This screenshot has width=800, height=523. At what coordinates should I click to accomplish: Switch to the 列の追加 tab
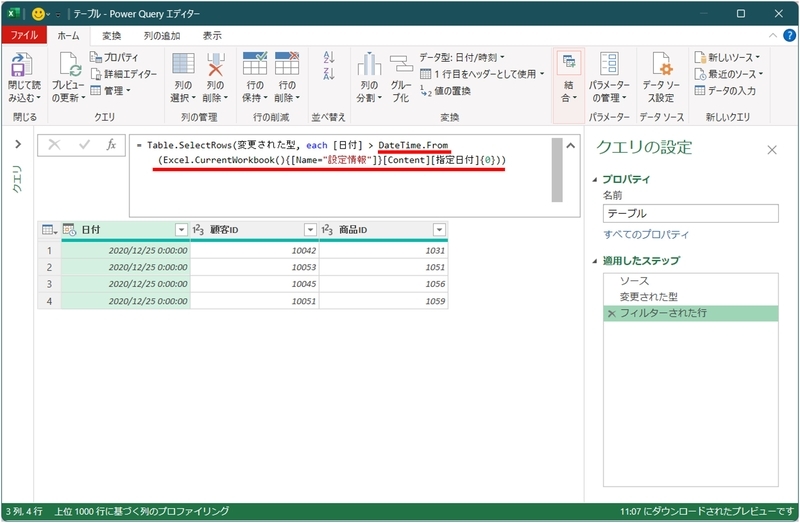[162, 35]
